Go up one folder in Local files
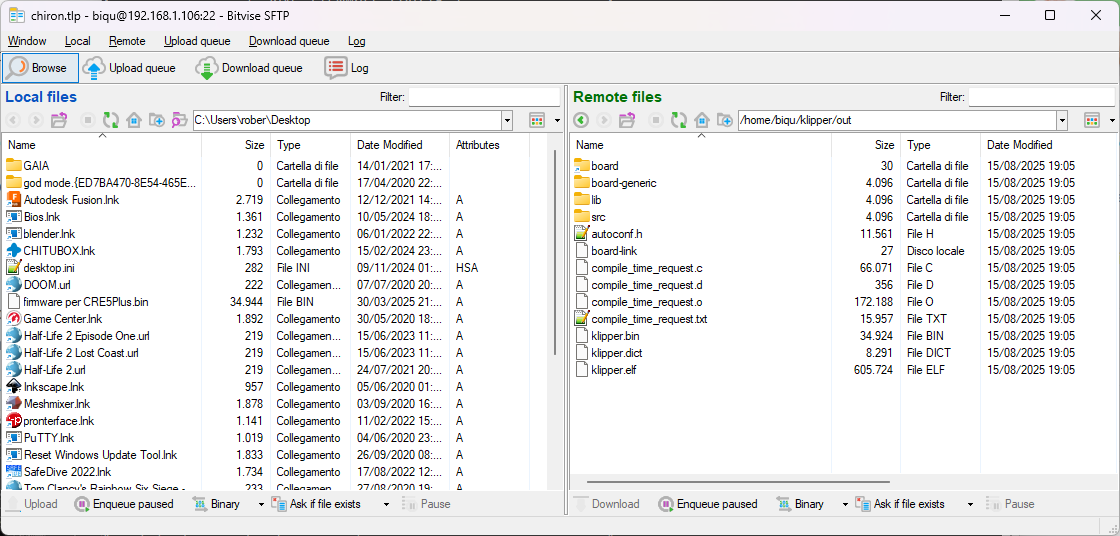Viewport: 1120px width, 536px height. 59,120
